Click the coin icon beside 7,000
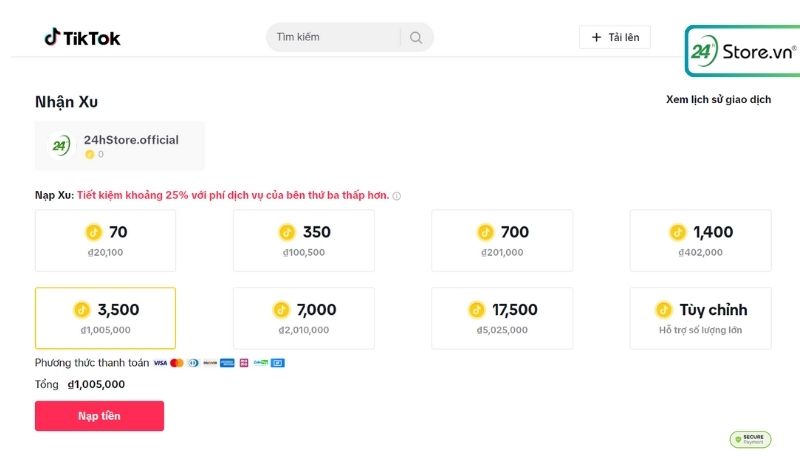The height and width of the screenshot is (457, 800). (281, 310)
